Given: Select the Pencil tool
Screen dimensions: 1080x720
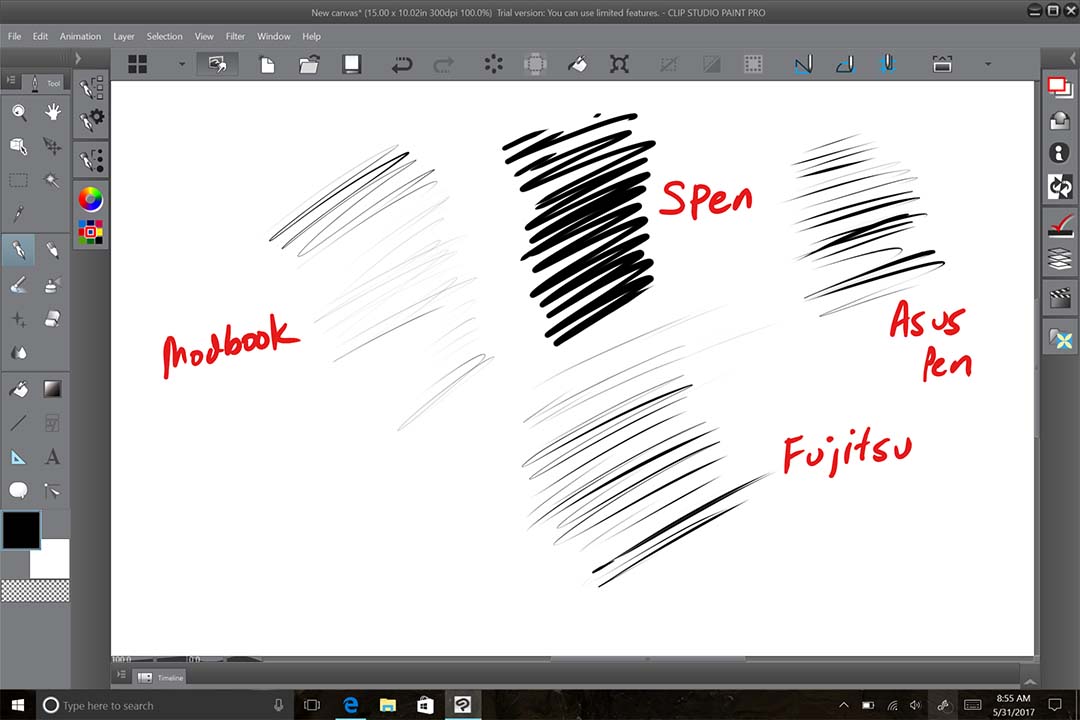Looking at the screenshot, I should tap(52, 249).
